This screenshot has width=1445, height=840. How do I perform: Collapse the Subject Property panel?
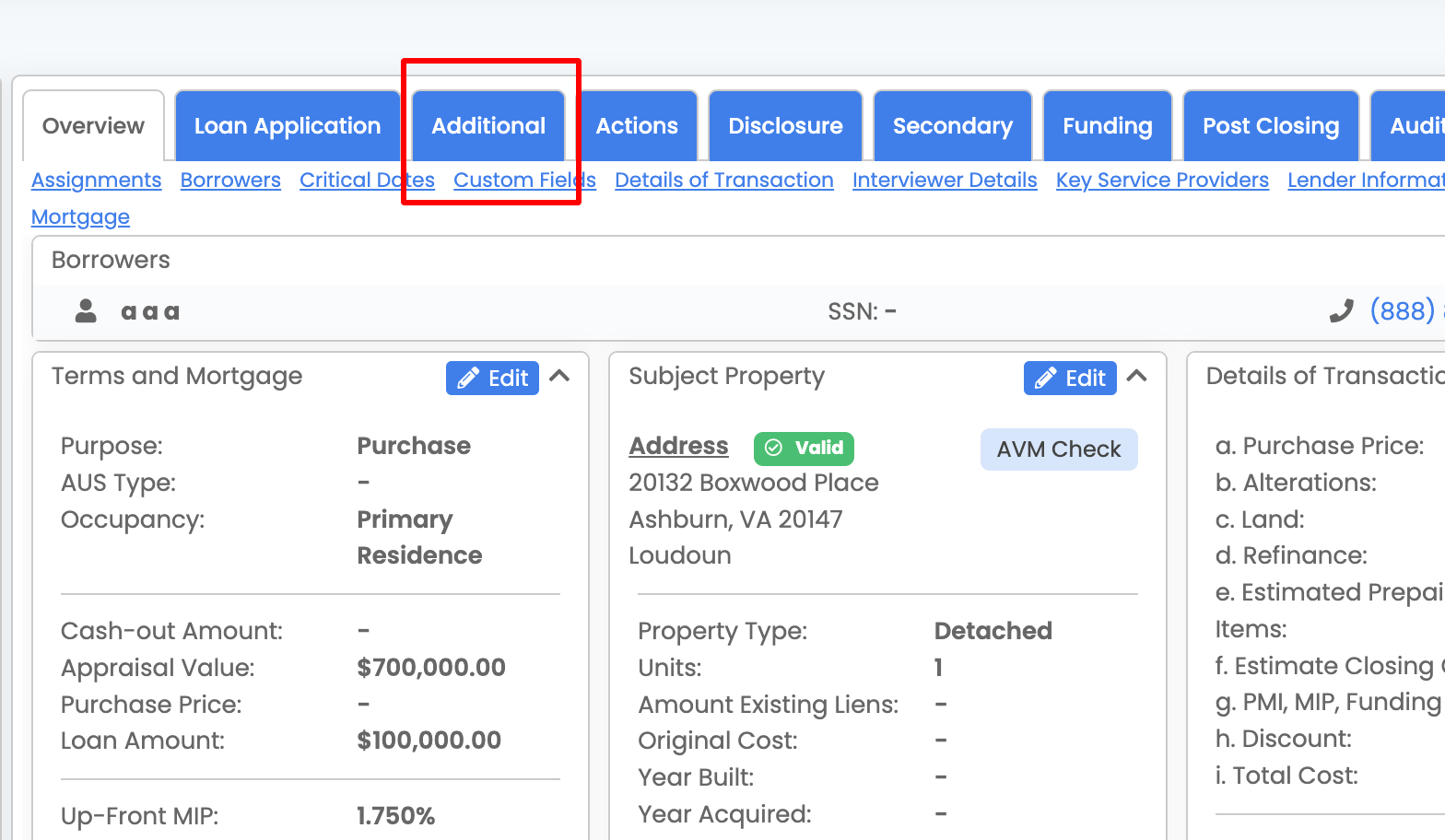[x=1137, y=376]
